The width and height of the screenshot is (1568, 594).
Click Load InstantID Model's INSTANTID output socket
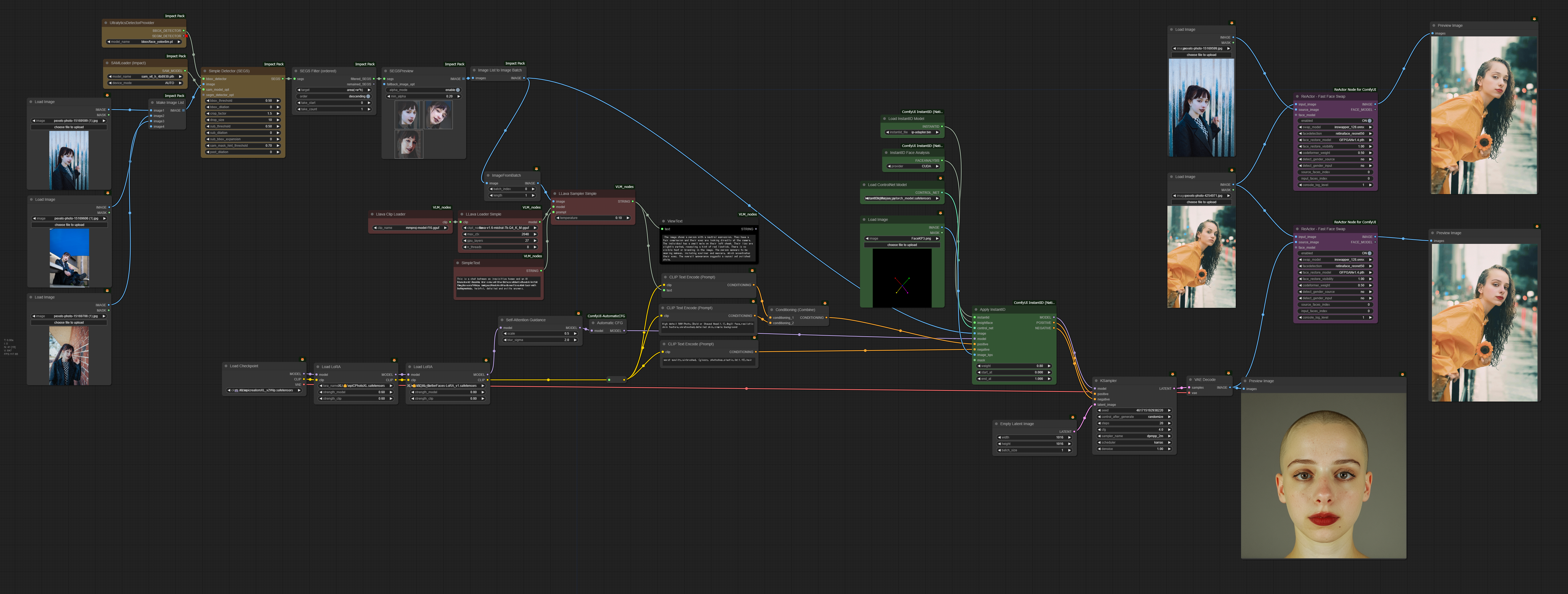942,127
